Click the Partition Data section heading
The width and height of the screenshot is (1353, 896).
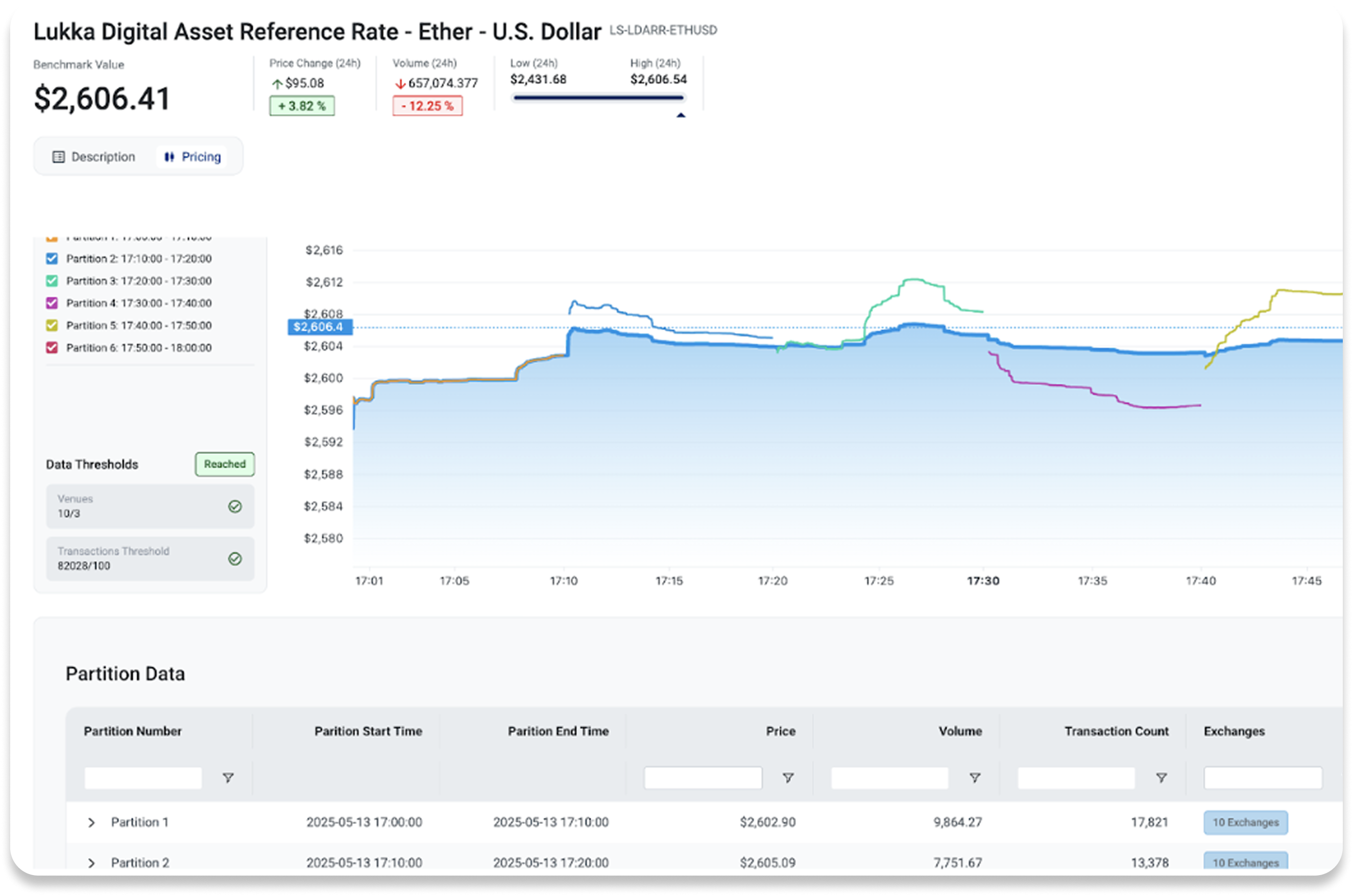(x=125, y=674)
